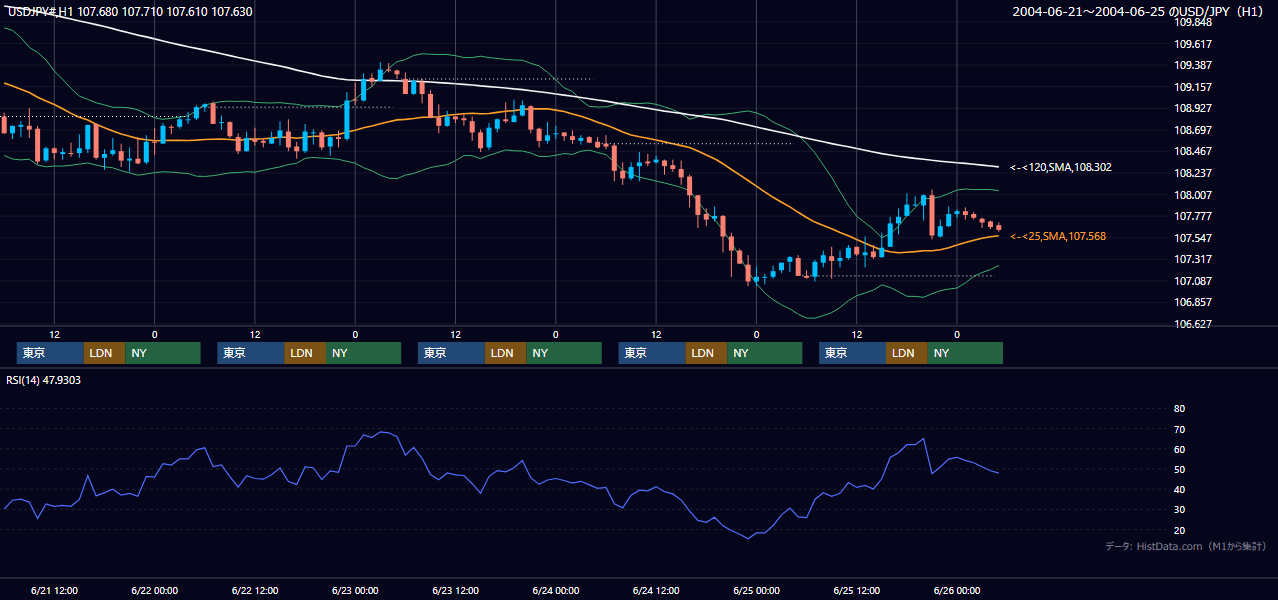The width and height of the screenshot is (1278, 600).
Task: Select the 109.157 price level label
Action: click(1193, 87)
